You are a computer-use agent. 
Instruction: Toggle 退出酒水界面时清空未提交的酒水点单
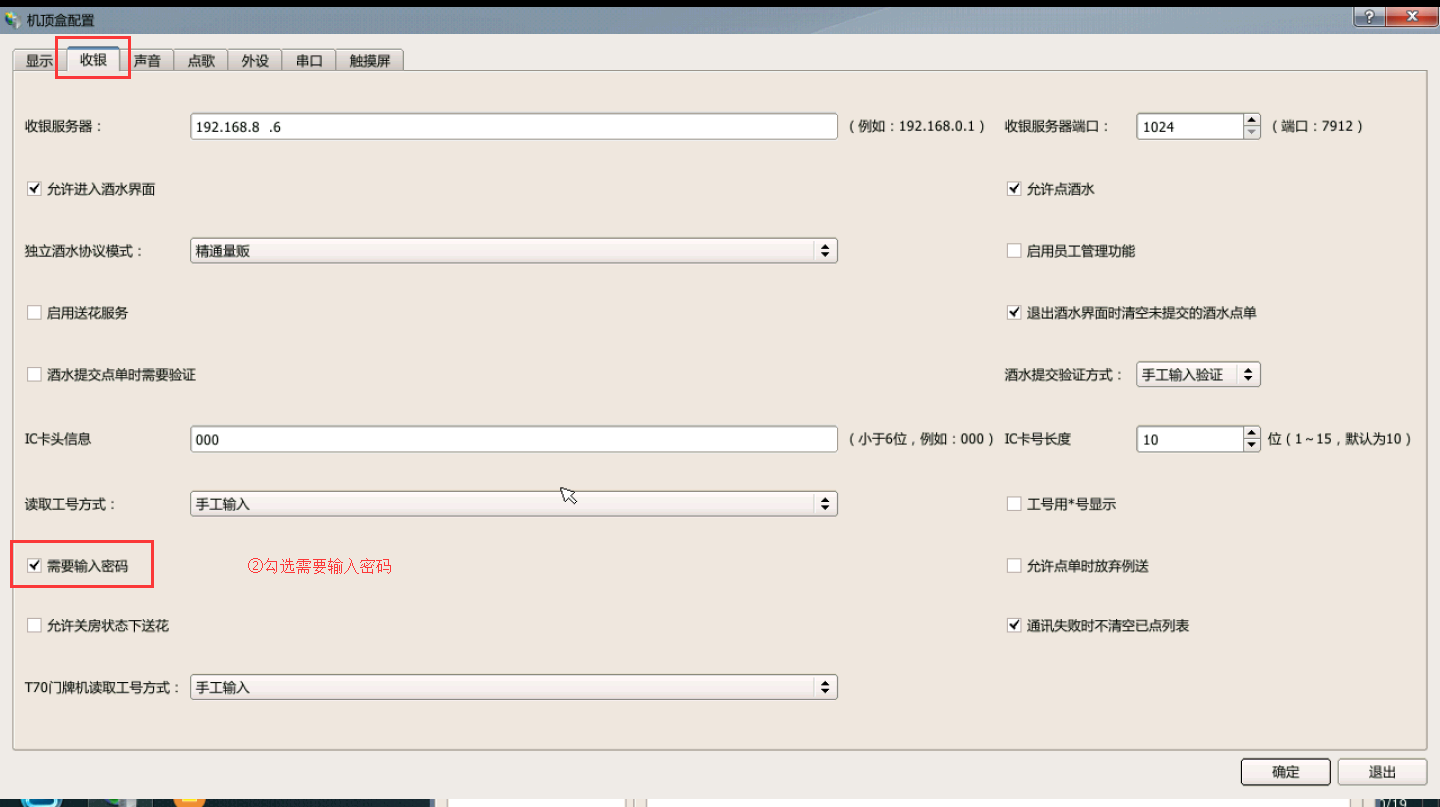click(1014, 313)
